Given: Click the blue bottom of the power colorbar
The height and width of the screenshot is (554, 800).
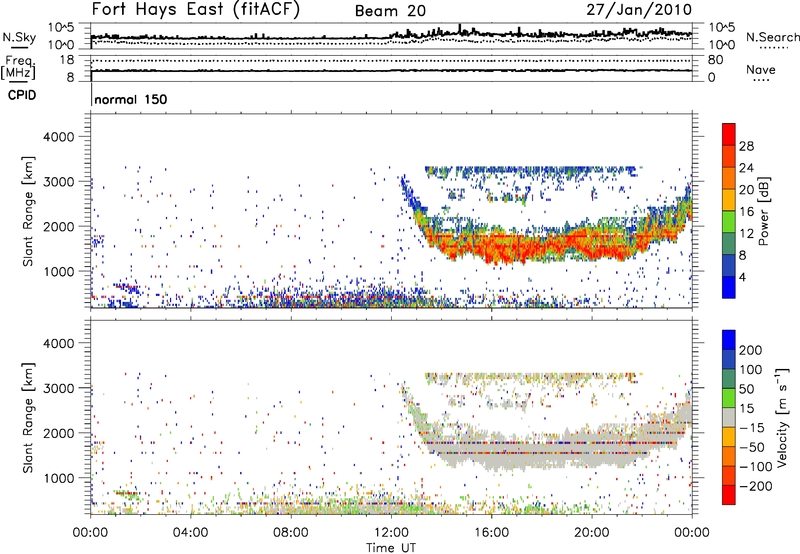Looking at the screenshot, I should coord(729,287).
